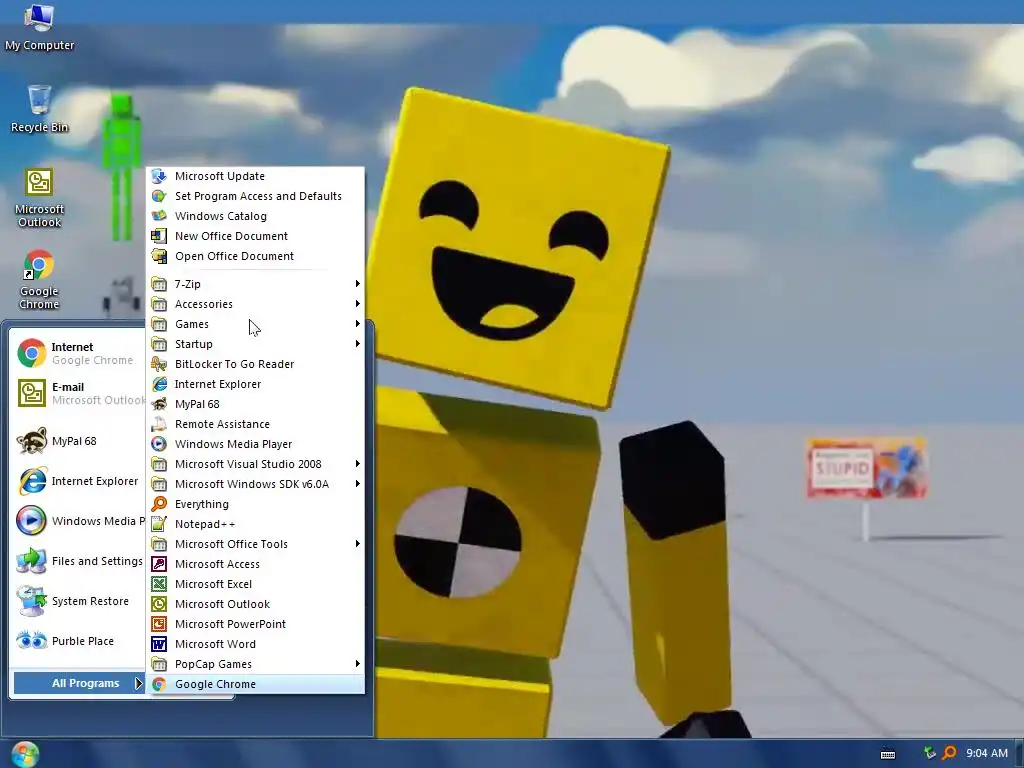Click the Everything magnifier tray icon
This screenshot has width=1024, height=768.
950,753
